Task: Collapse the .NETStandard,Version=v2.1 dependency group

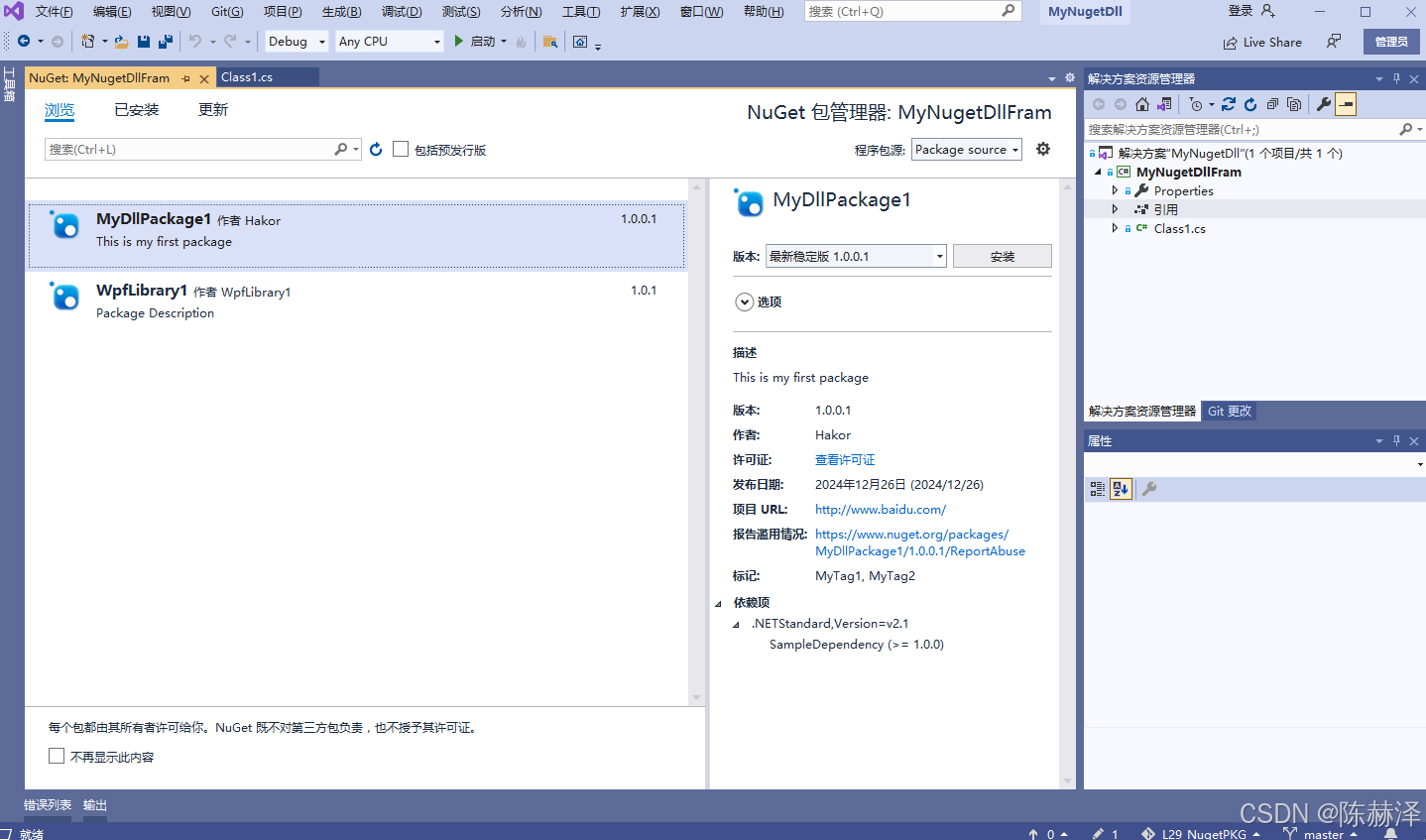Action: coord(736,625)
